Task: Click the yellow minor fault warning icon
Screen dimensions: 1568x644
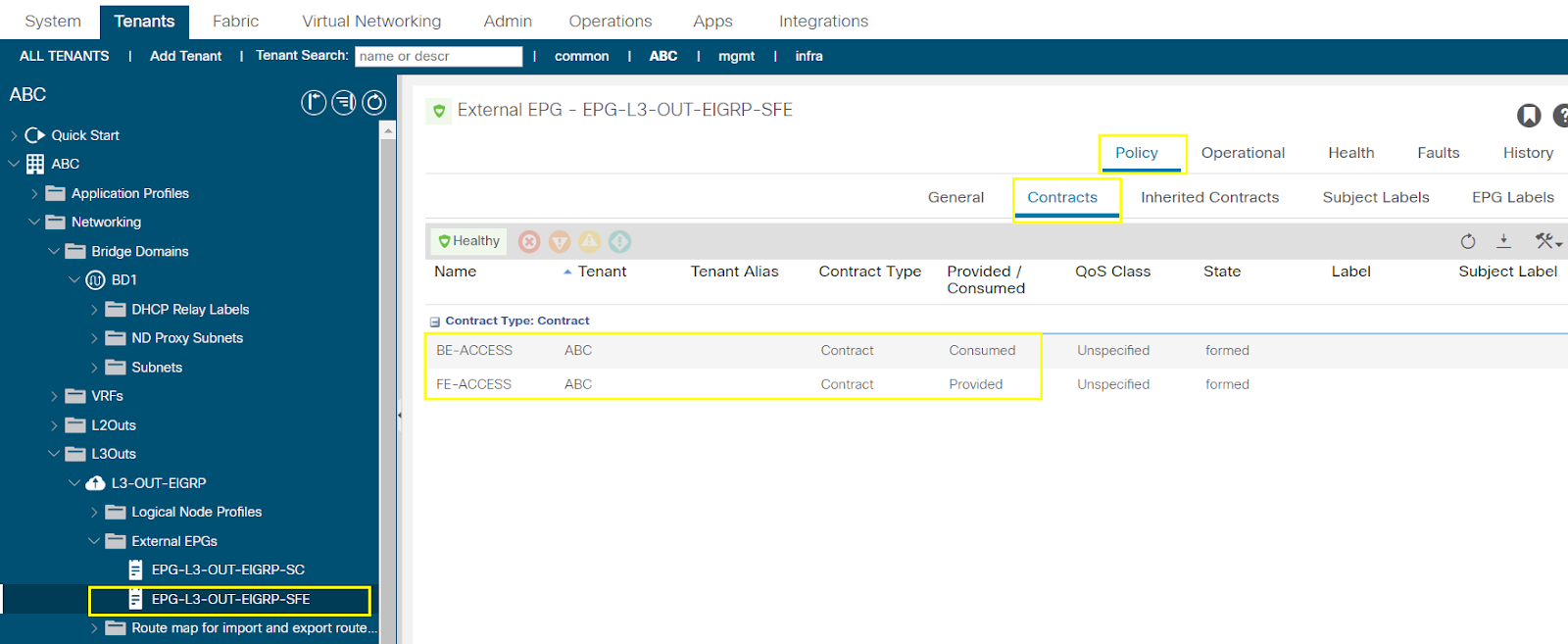Action: click(x=590, y=241)
